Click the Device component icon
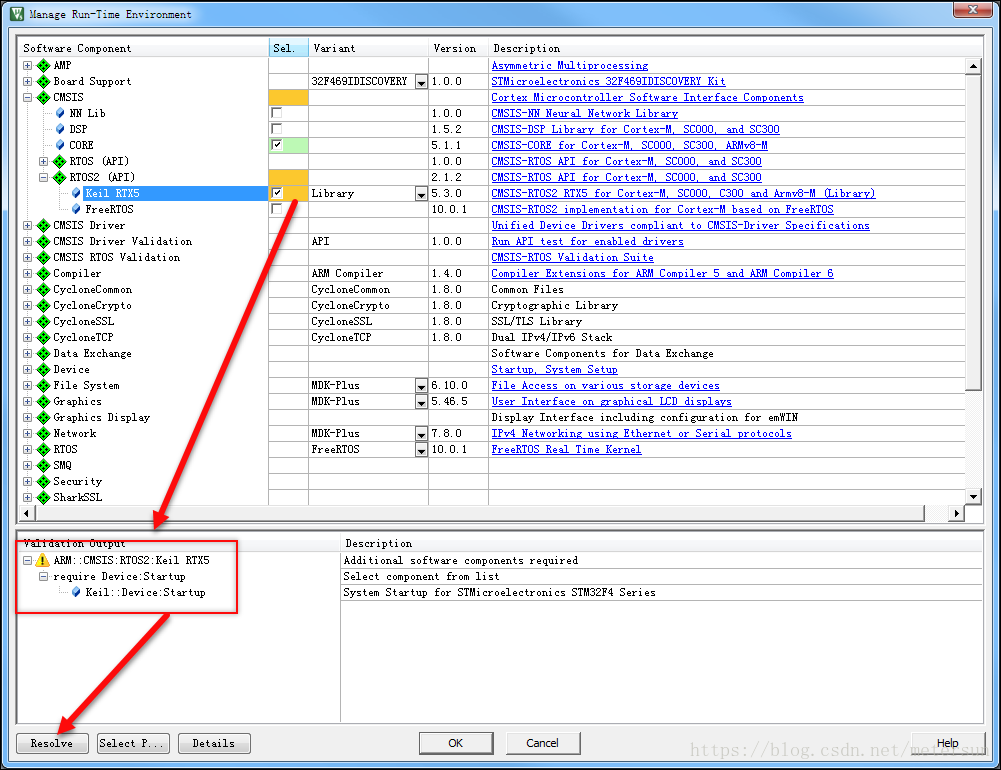 point(43,369)
